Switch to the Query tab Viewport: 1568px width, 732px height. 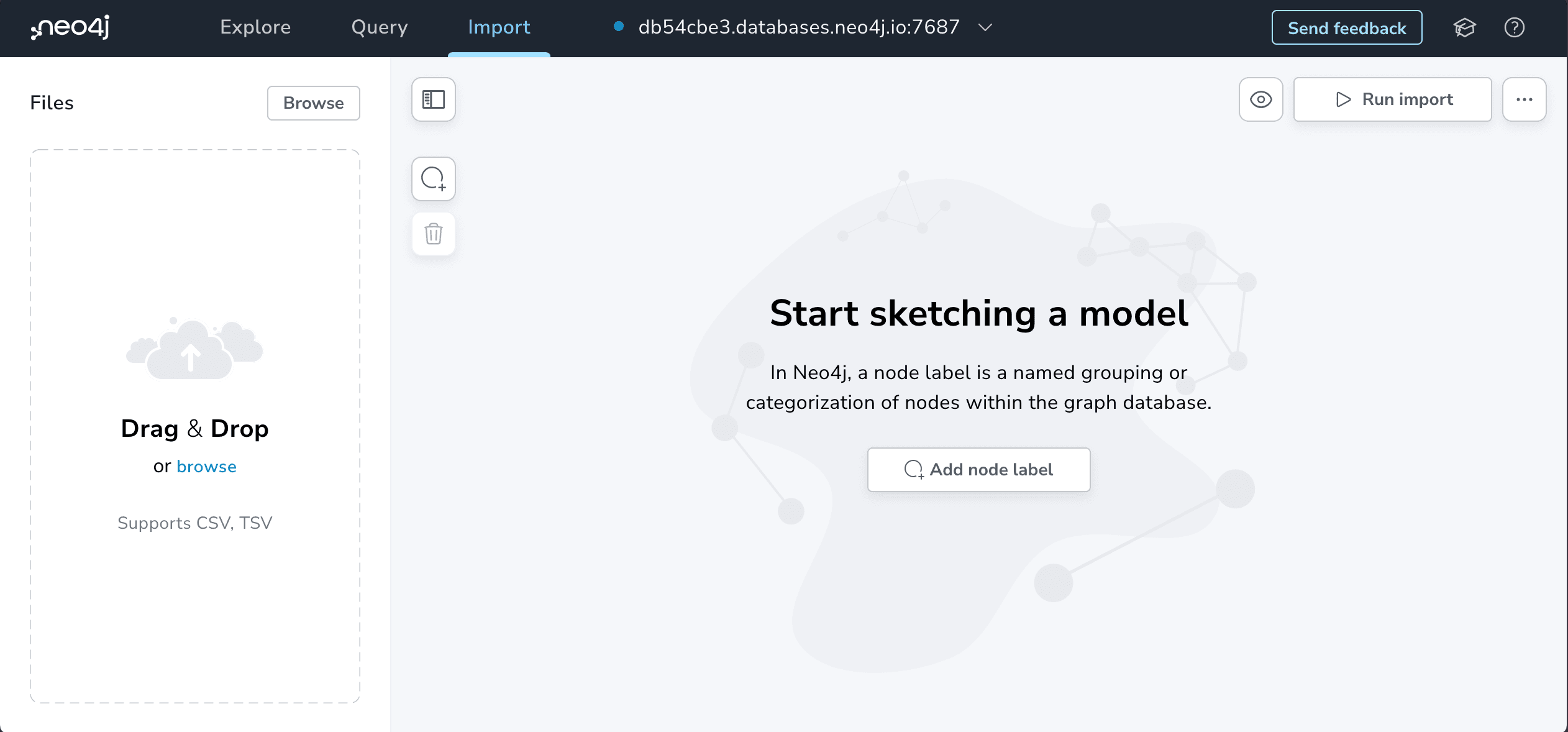point(380,27)
